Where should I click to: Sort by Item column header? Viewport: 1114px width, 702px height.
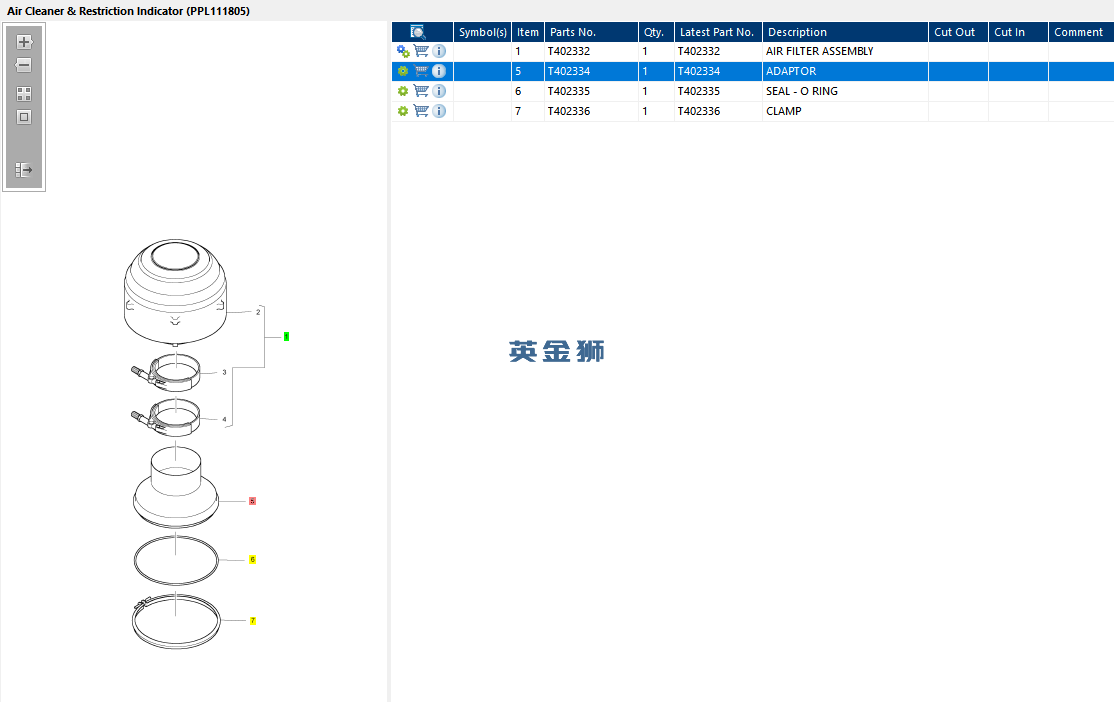click(528, 32)
